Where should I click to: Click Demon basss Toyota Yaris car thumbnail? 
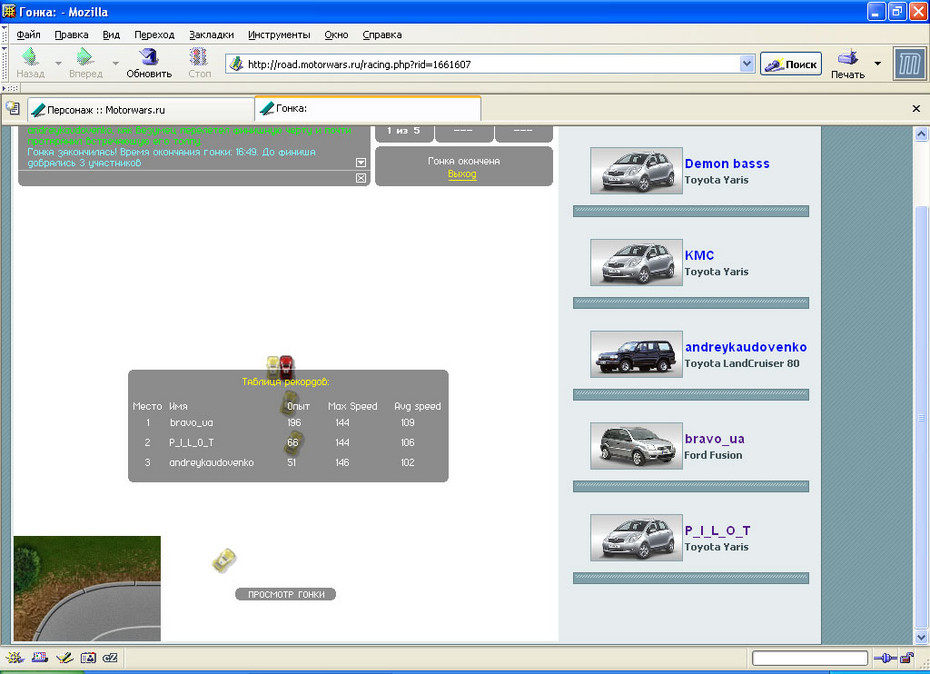pyautogui.click(x=636, y=171)
